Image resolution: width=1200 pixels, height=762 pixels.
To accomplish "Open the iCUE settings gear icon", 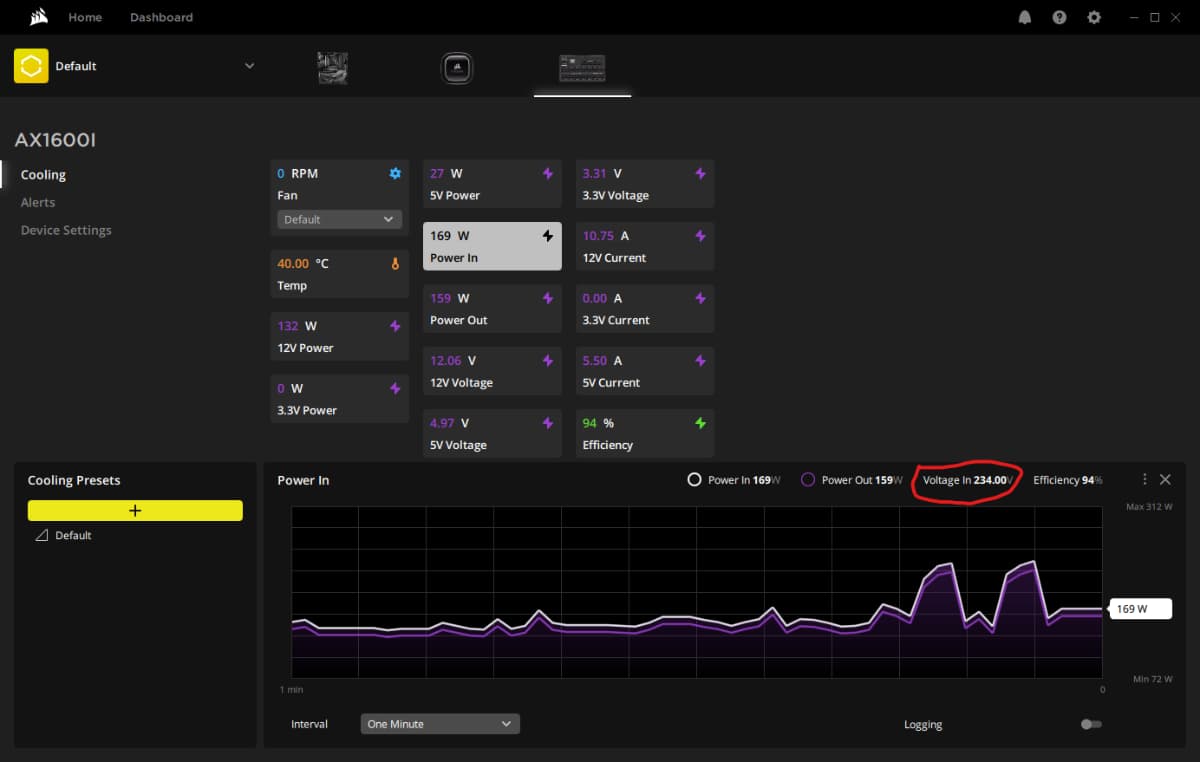I will click(1094, 17).
